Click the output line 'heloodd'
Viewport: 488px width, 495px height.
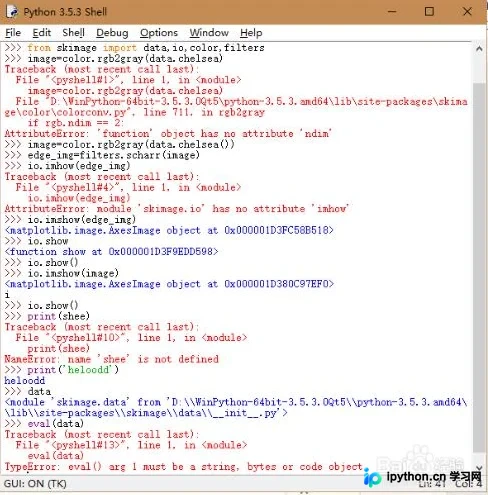(25, 381)
